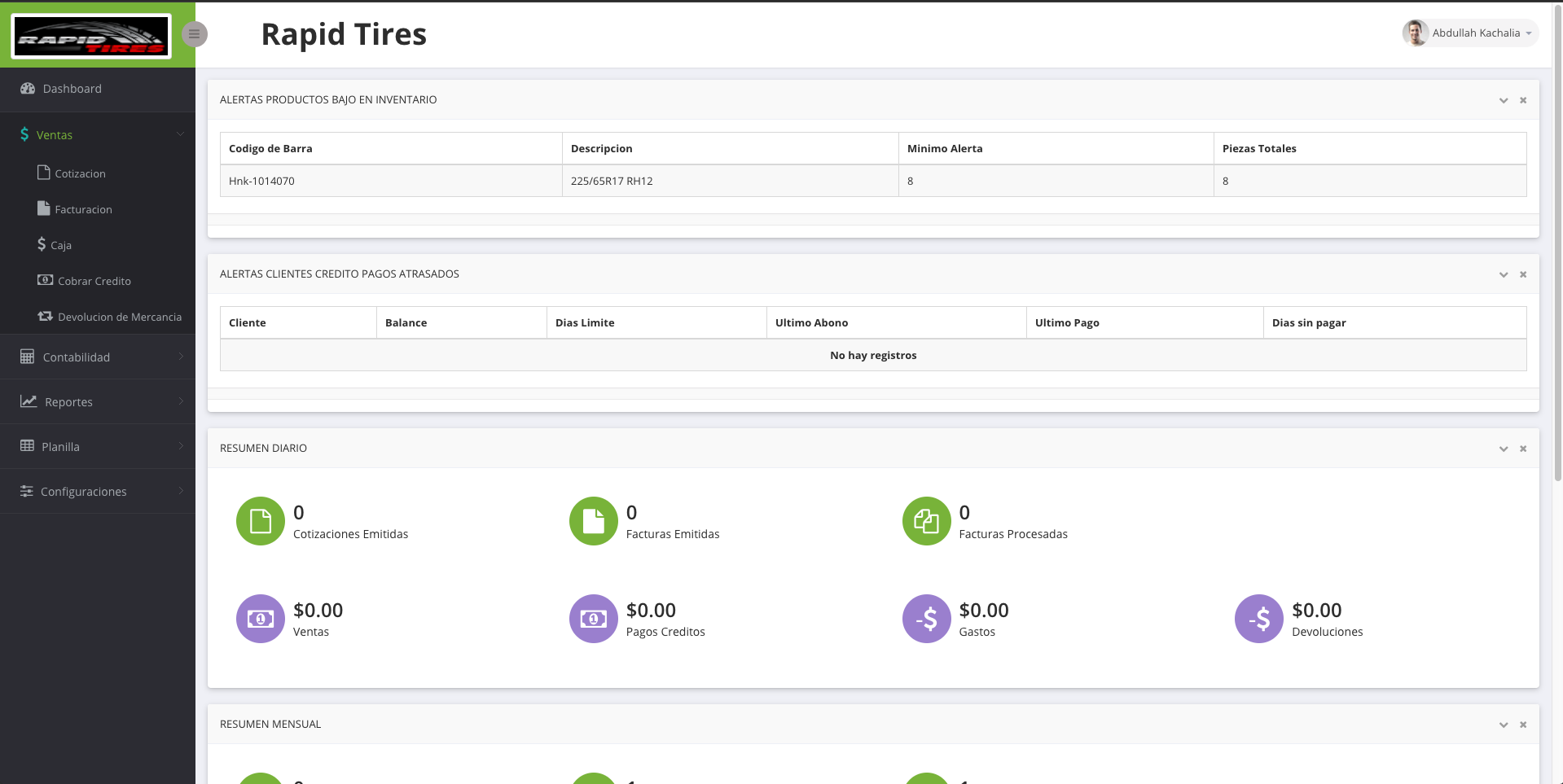Go to Cobrar Credito page
Viewport: 1563px width, 784px height.
[x=94, y=281]
